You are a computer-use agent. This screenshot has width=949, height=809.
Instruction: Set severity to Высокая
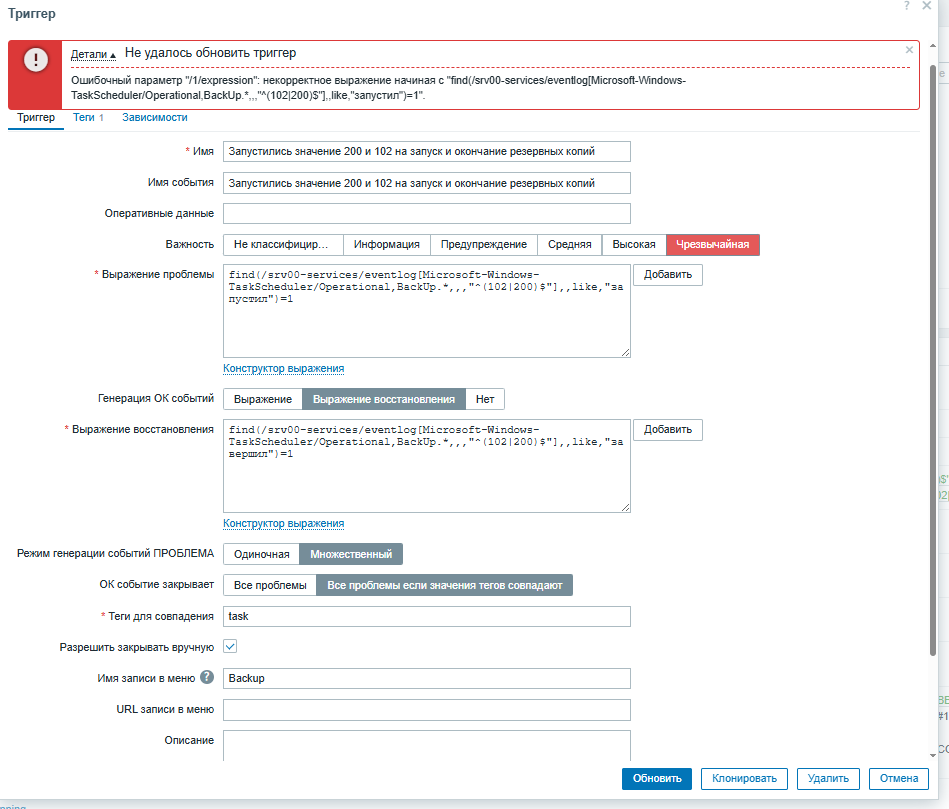pyautogui.click(x=634, y=244)
